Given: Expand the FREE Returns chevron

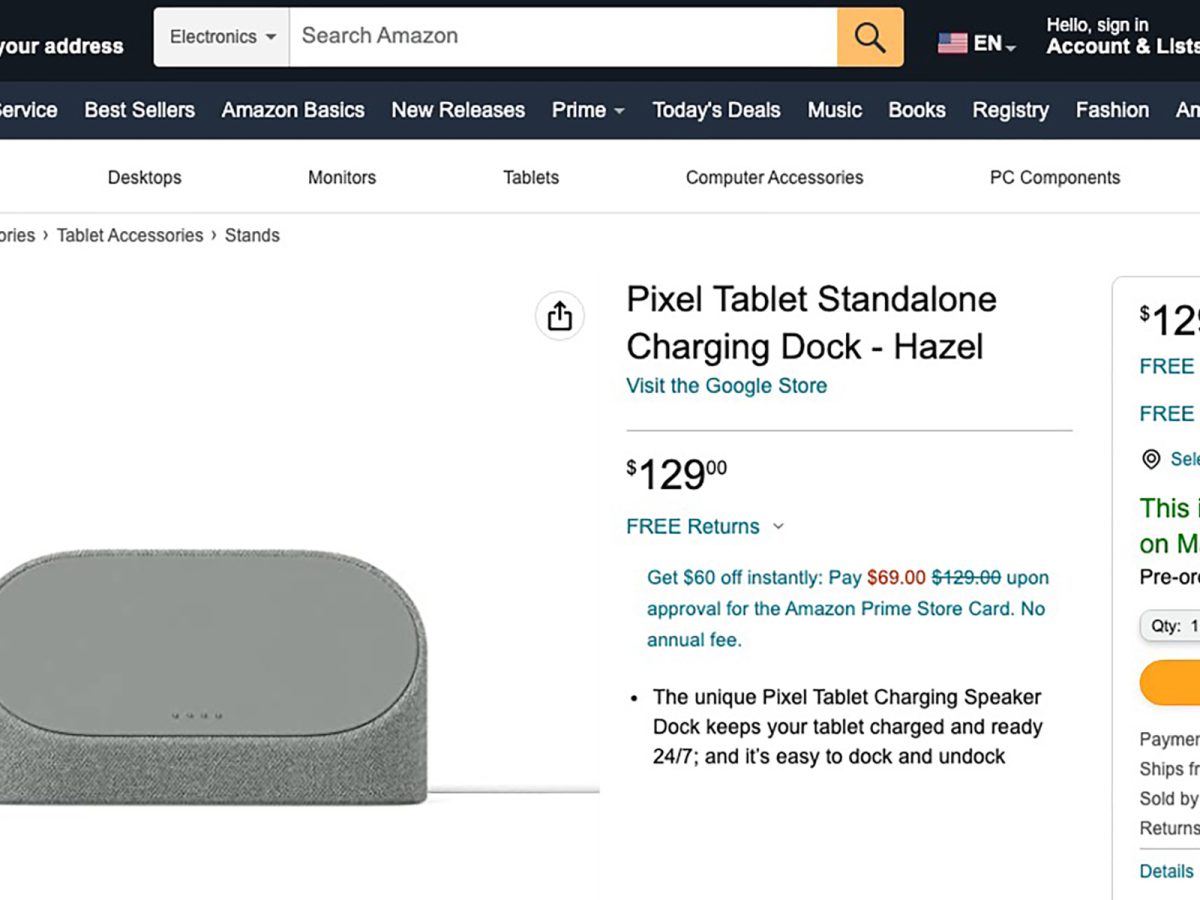Looking at the screenshot, I should [x=779, y=527].
